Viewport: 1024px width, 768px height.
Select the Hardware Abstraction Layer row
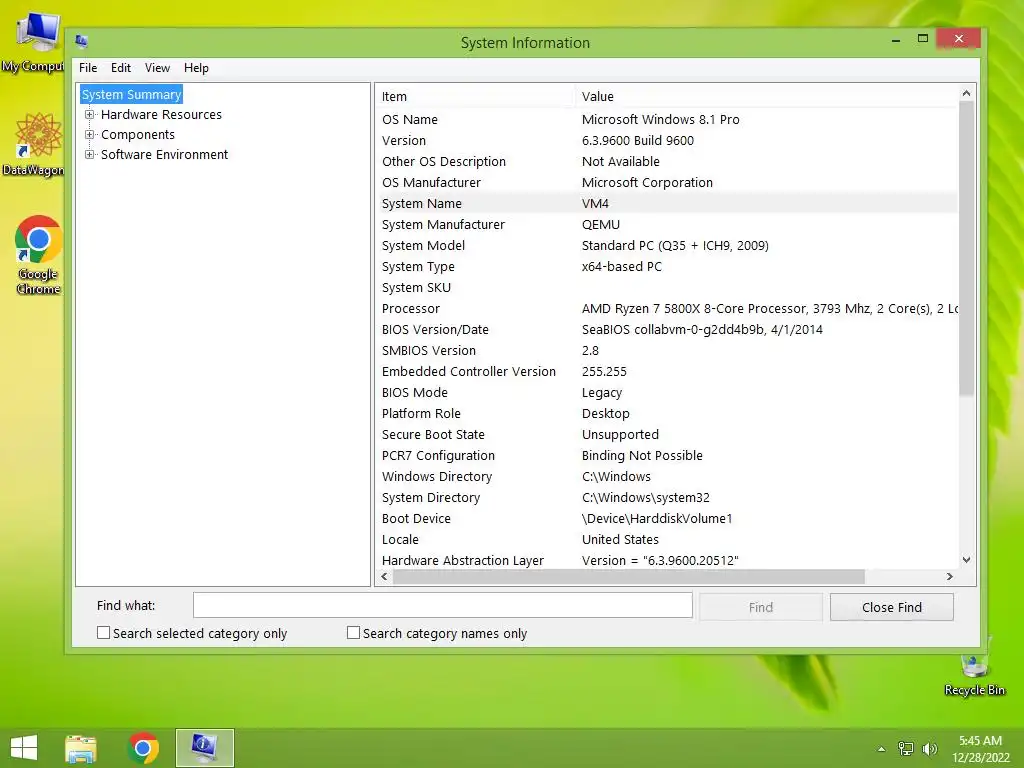(667, 560)
